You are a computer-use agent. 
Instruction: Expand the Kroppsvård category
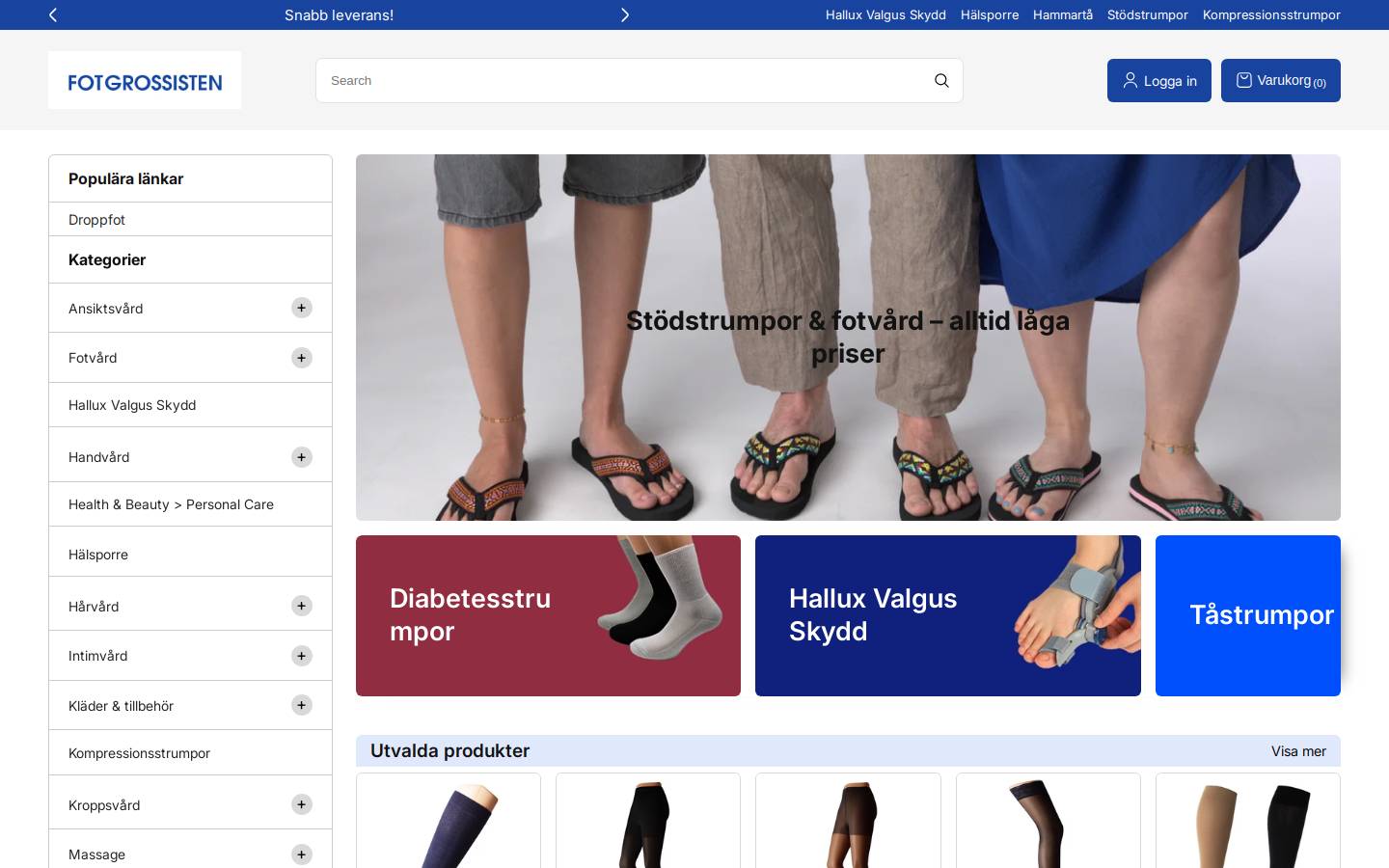pyautogui.click(x=302, y=804)
